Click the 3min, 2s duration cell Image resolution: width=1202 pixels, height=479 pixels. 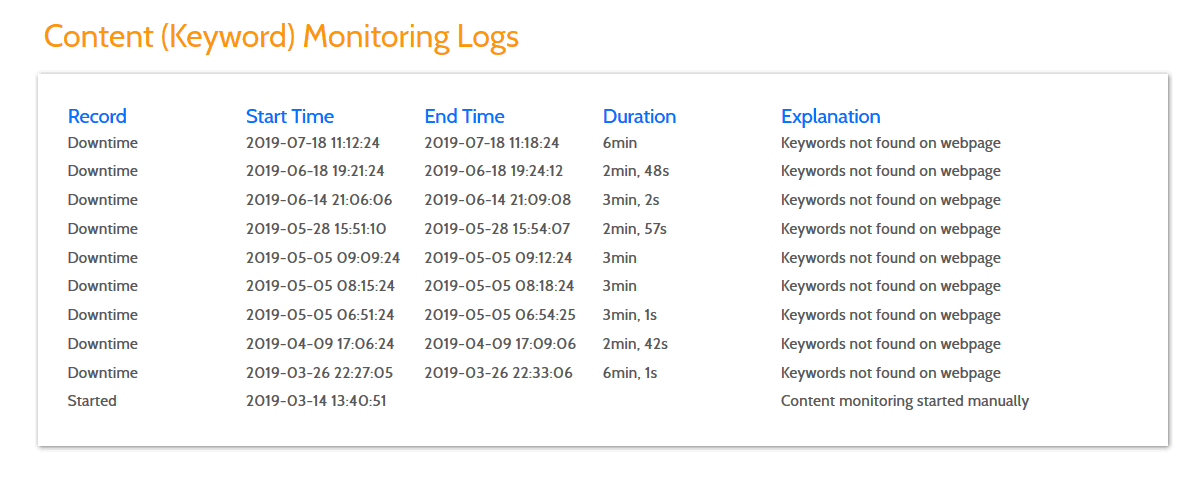(631, 200)
